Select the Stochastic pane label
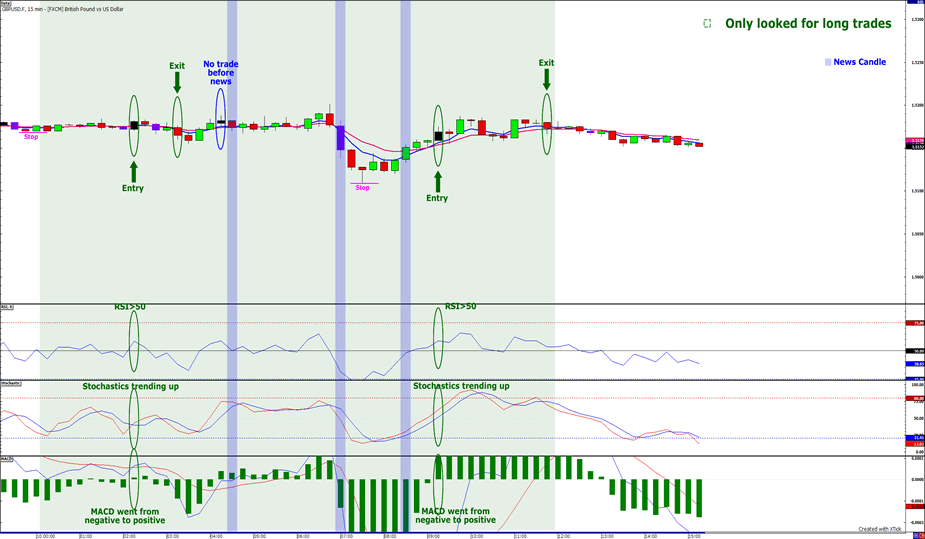Screen dimensions: 925x539 click(11, 383)
